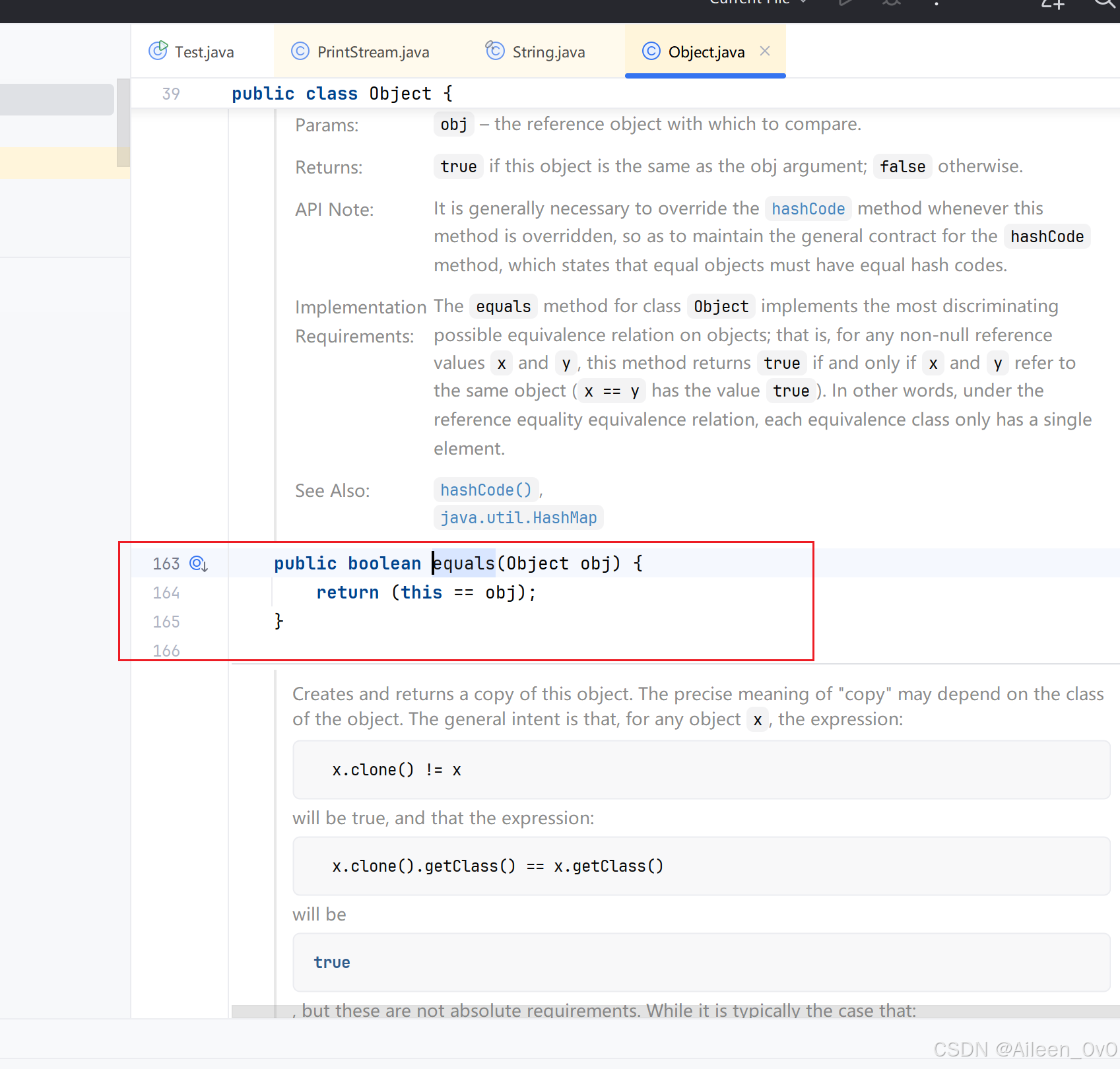The width and height of the screenshot is (1120, 1069).
Task: Open the java.util.HashMap link
Action: tap(518, 517)
